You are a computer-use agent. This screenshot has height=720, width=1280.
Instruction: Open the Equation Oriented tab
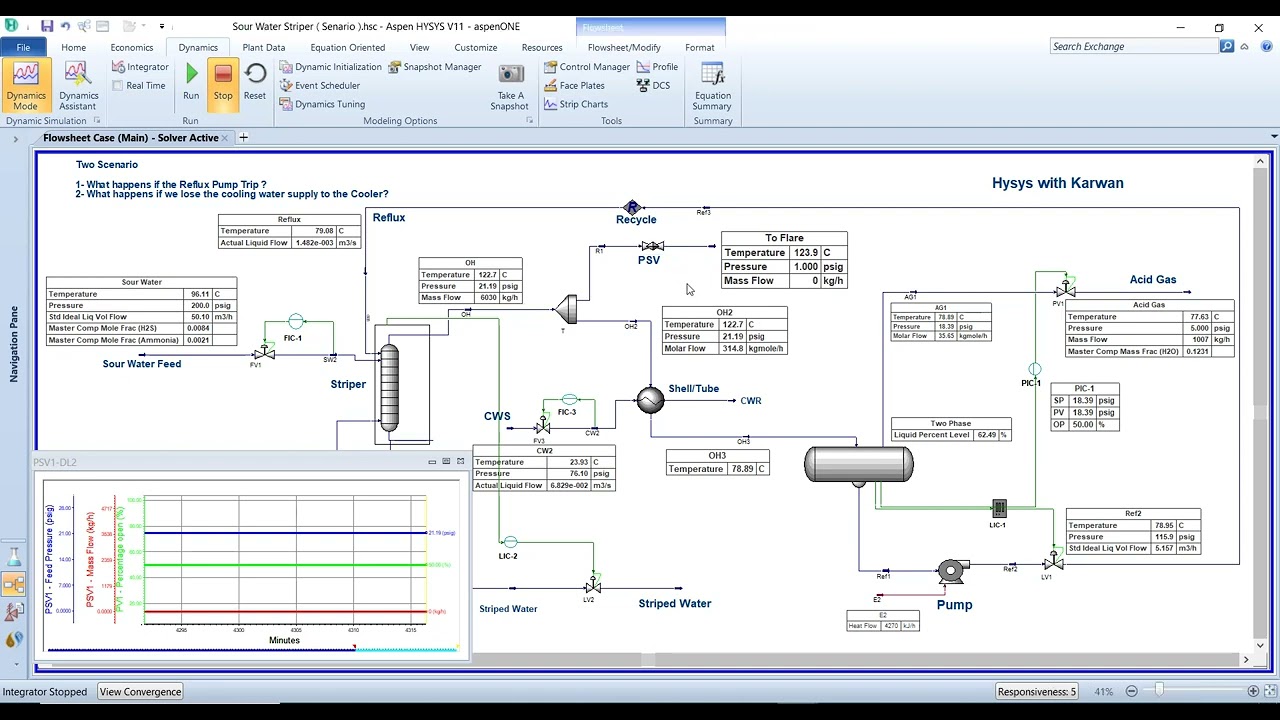(x=347, y=47)
